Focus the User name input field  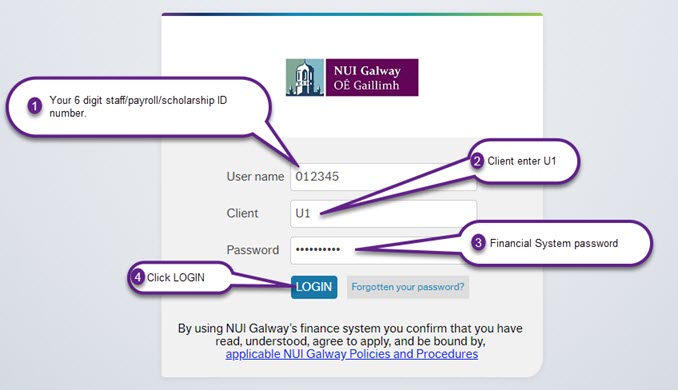tap(384, 176)
